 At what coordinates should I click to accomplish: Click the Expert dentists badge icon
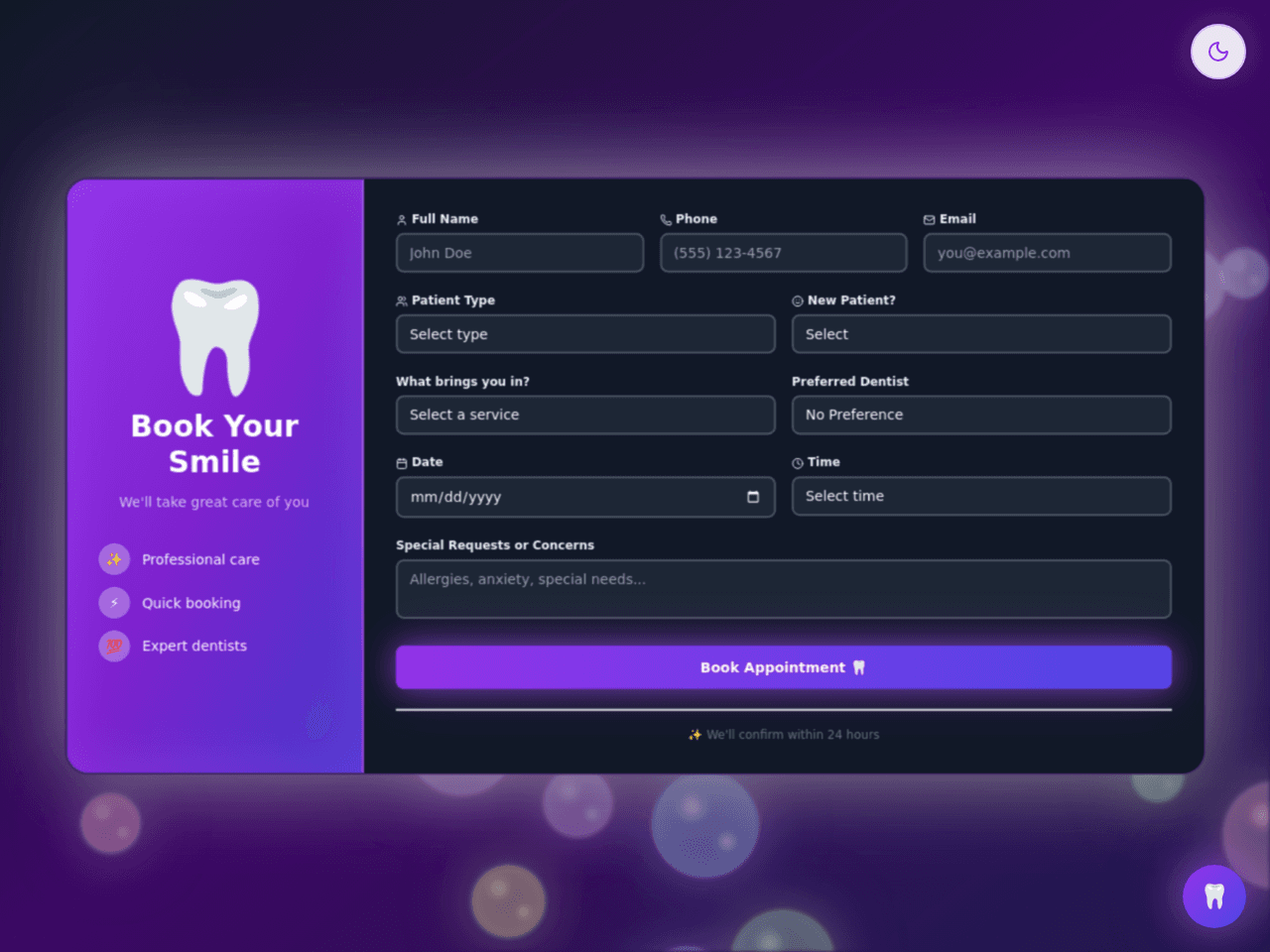tap(114, 646)
